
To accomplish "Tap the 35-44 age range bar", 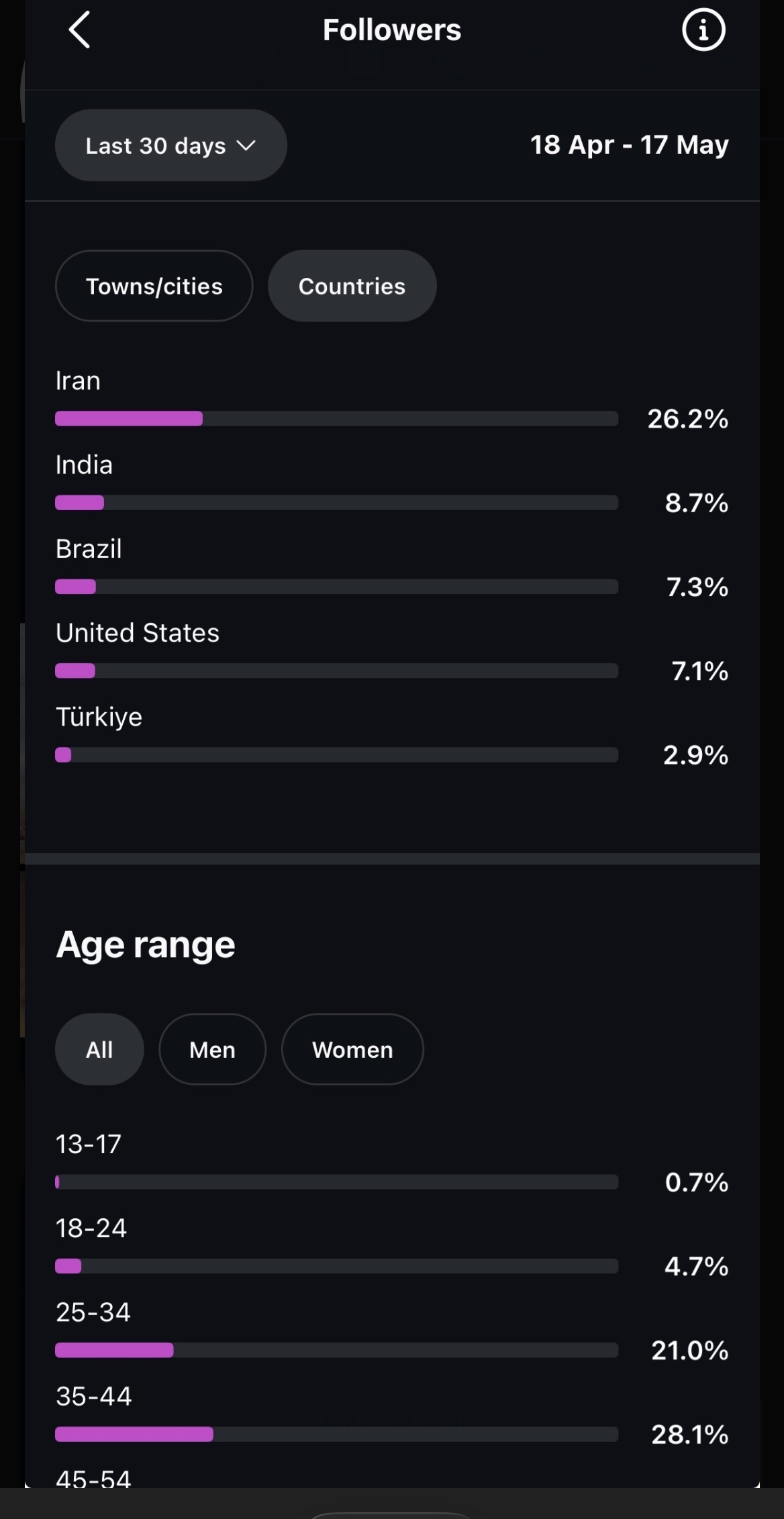I will click(x=336, y=1434).
